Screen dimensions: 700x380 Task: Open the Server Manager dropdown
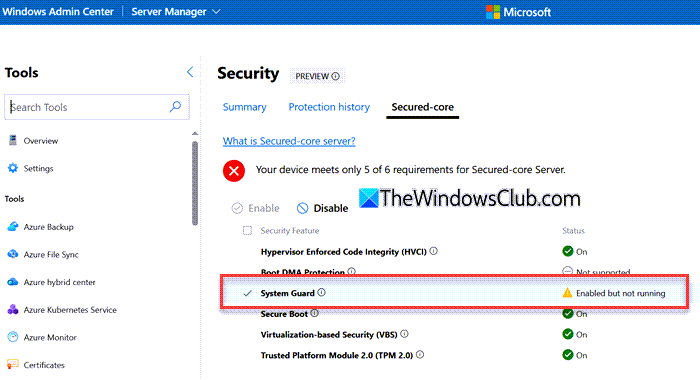click(175, 12)
